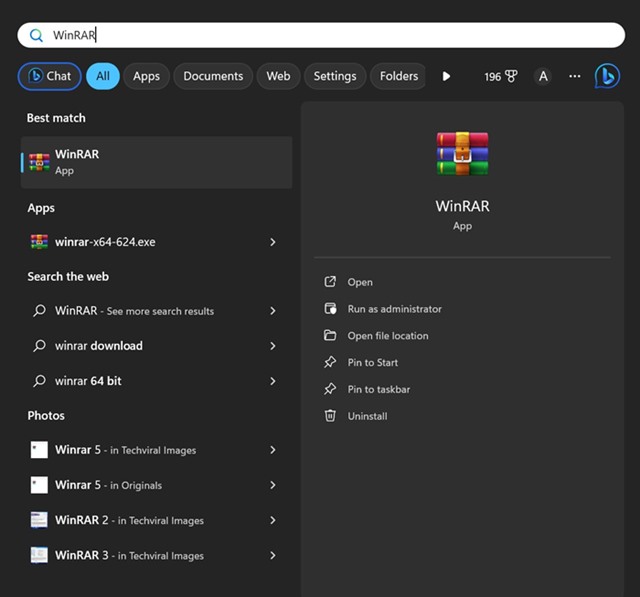The image size is (640, 597).
Task: Switch to the Folders filter tab
Action: 398,76
